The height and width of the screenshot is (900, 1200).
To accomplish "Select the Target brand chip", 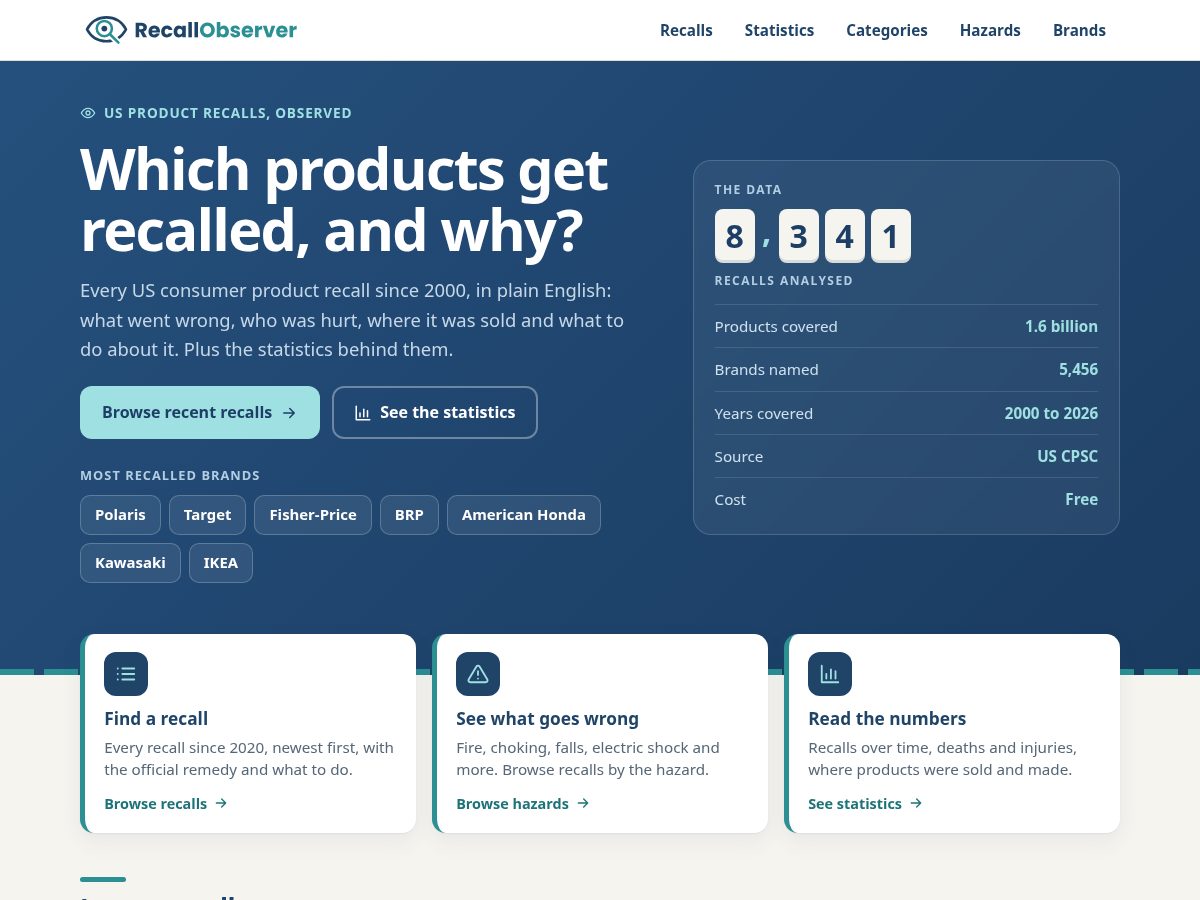I will click(207, 515).
